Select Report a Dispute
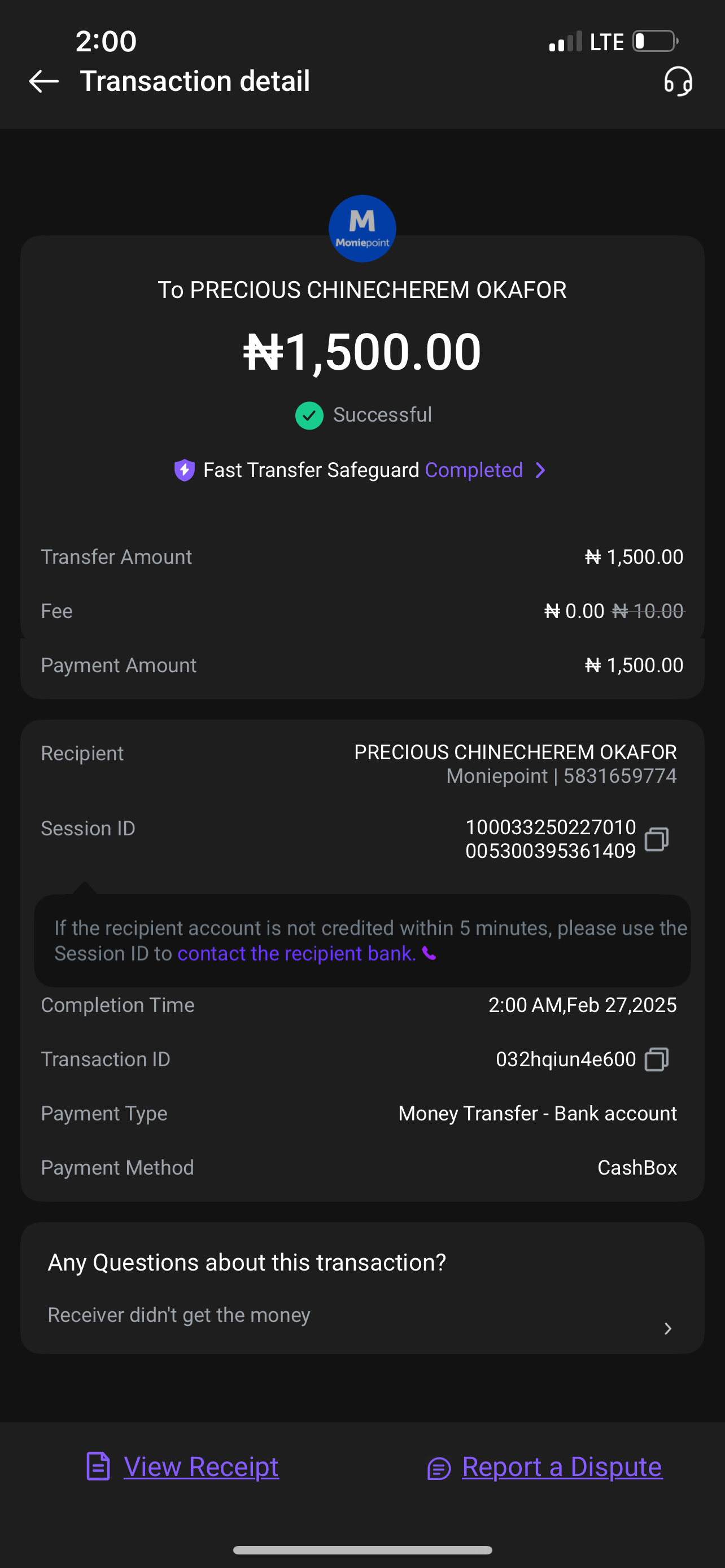The image size is (725, 1568). (561, 1466)
